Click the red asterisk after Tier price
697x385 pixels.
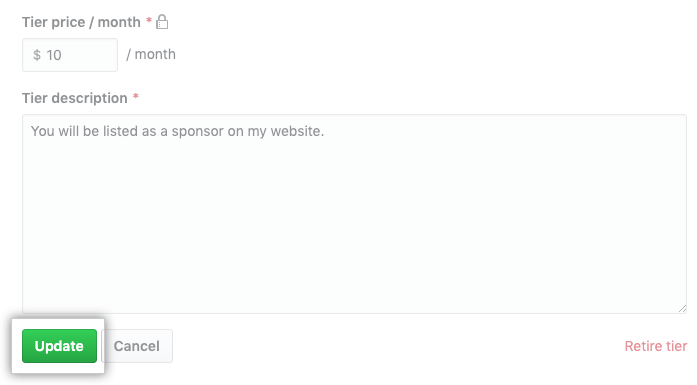[x=149, y=20]
